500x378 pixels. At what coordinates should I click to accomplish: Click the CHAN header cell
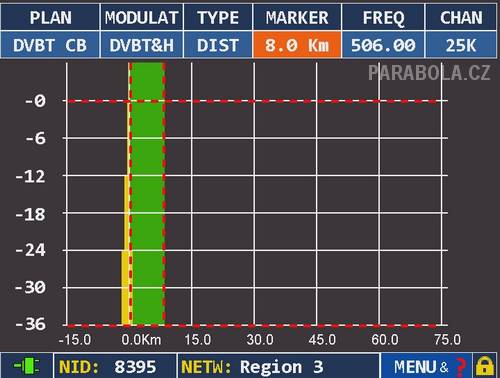[461, 17]
